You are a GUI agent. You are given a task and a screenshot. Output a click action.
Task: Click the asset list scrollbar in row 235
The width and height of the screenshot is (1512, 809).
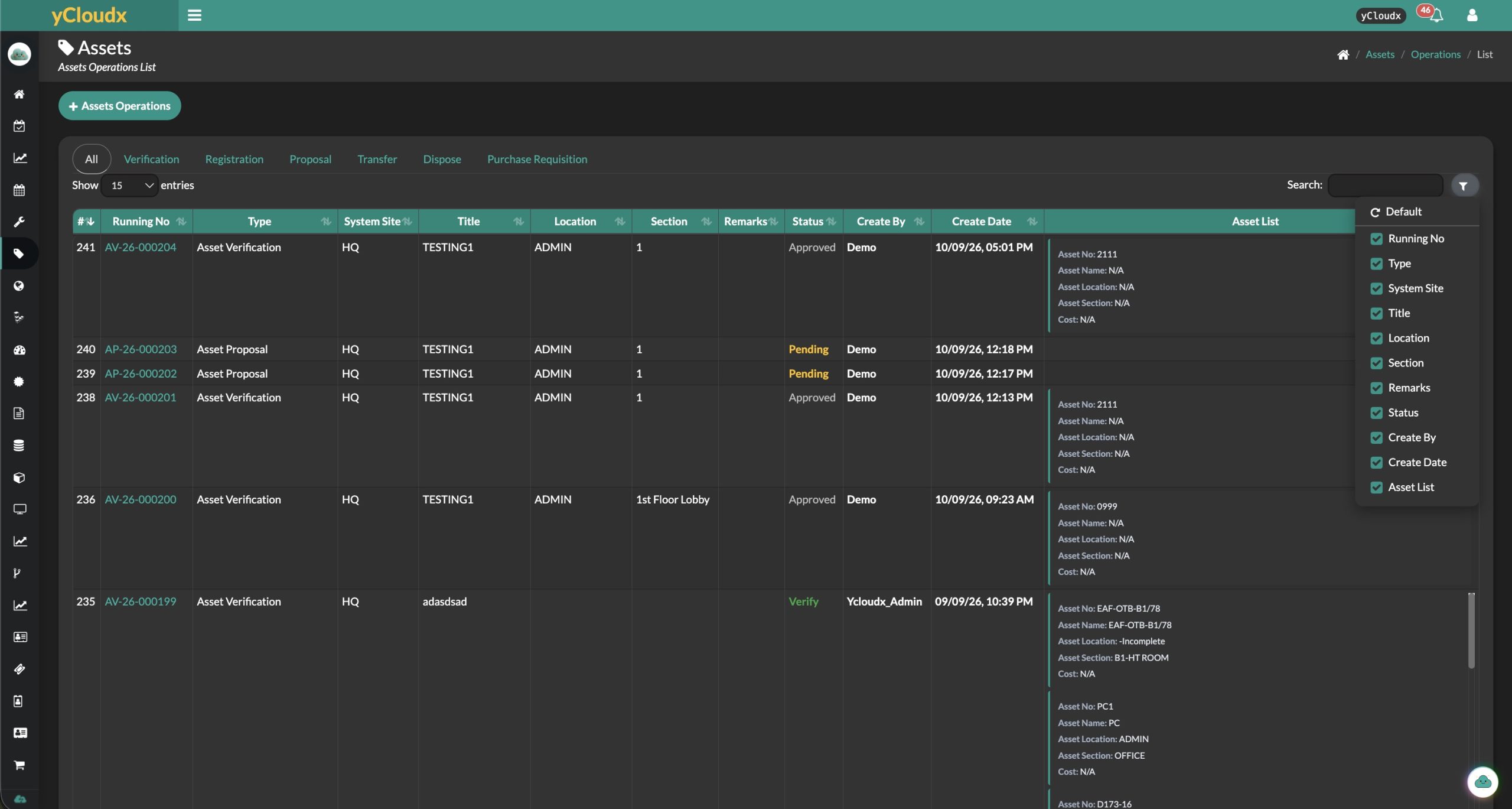[x=1471, y=631]
